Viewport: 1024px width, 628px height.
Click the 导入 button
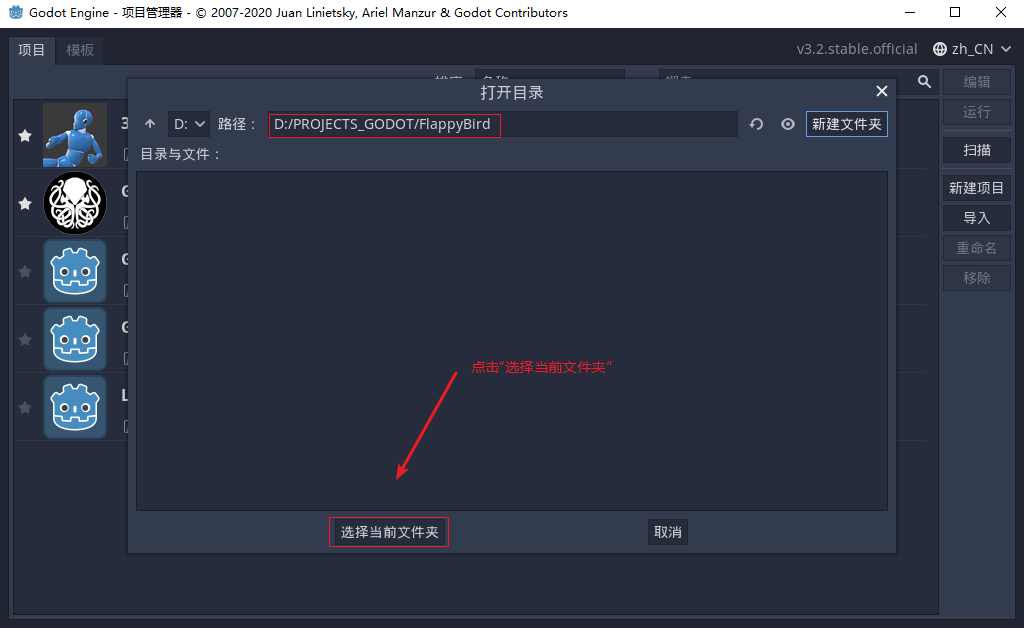pos(977,218)
